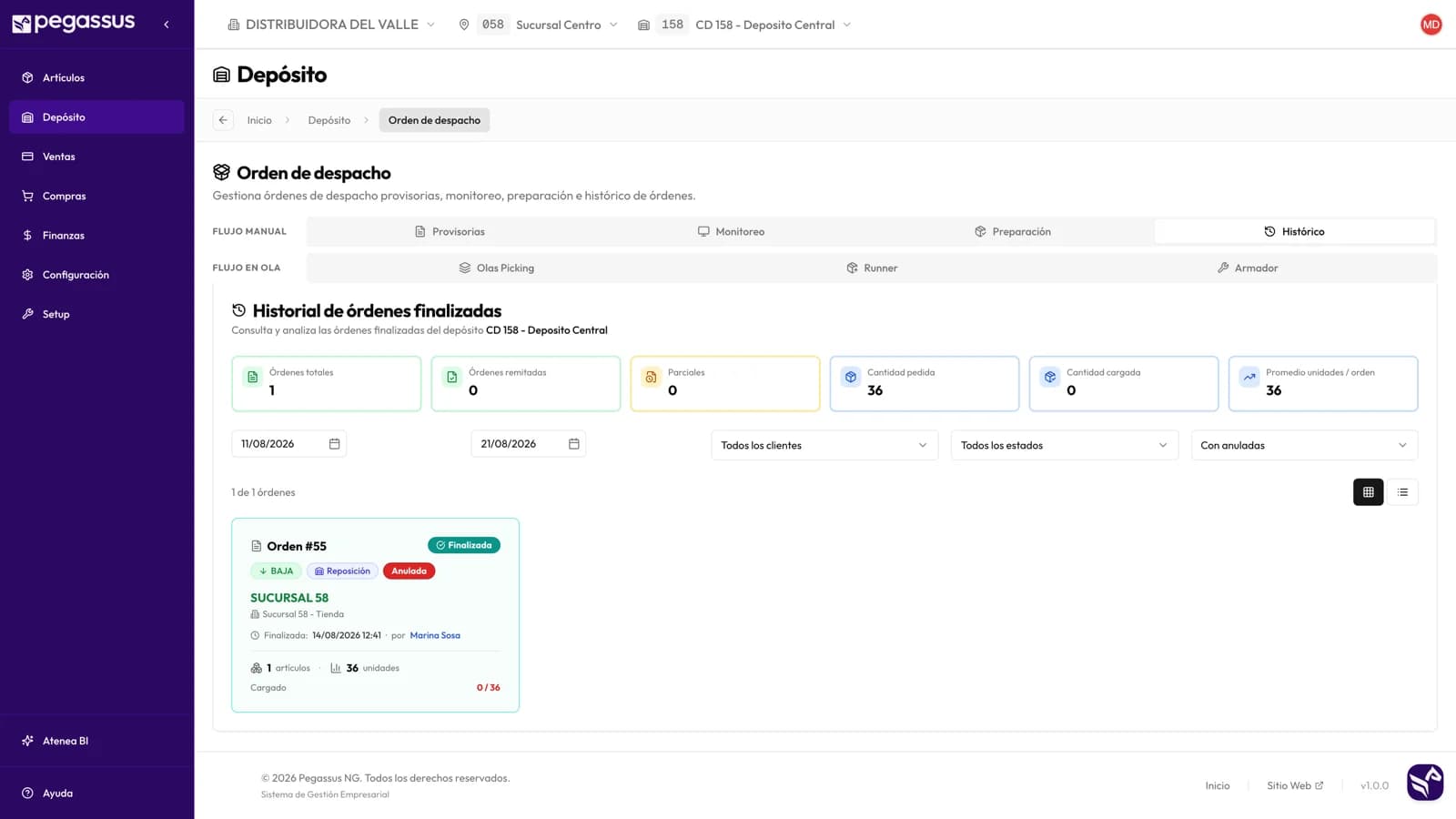The image size is (1456, 819).
Task: Switch to the Preparación tab
Action: [x=1012, y=232]
